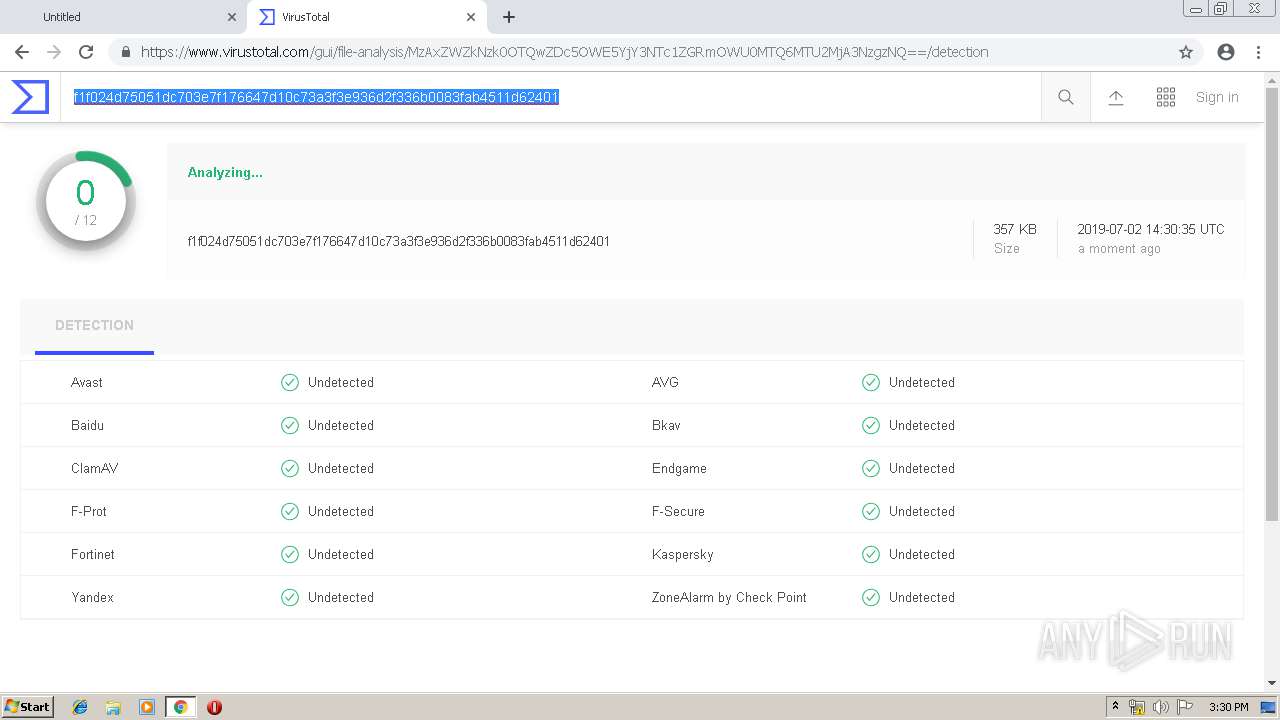Open Internet Explorer from taskbar

click(80, 707)
